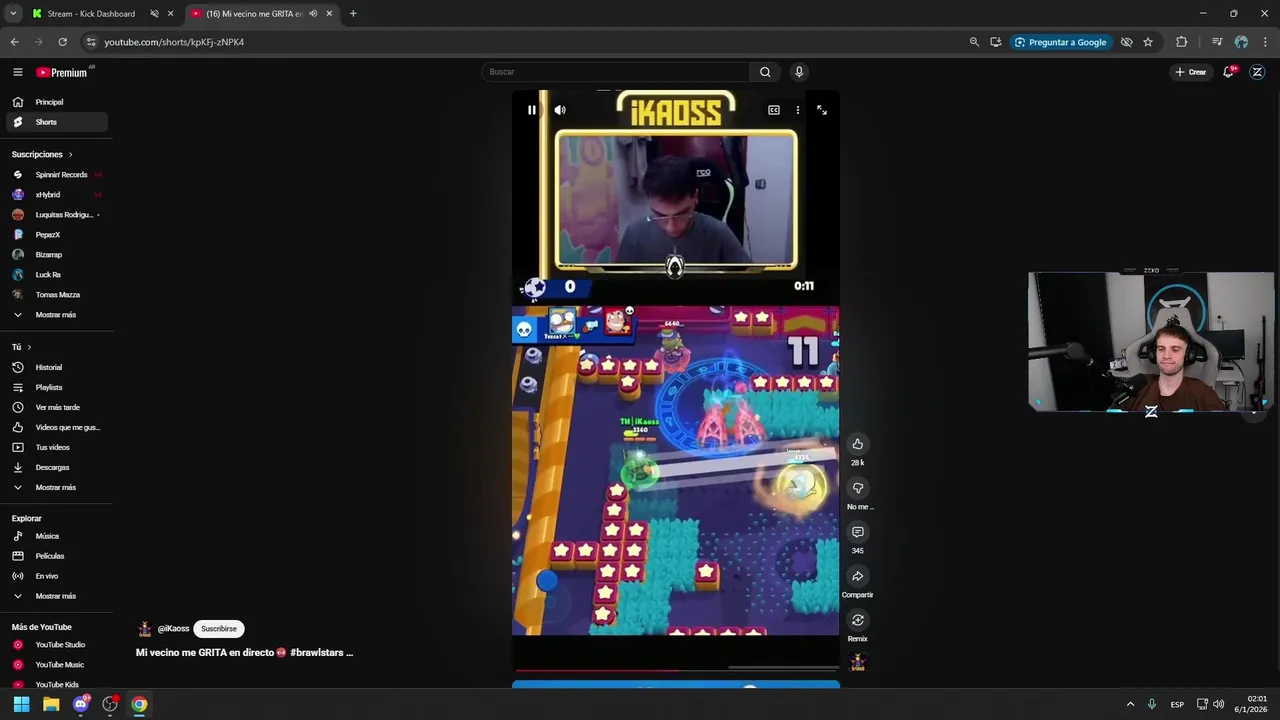
Task: Open Chrome media controls icon
Action: click(1217, 42)
